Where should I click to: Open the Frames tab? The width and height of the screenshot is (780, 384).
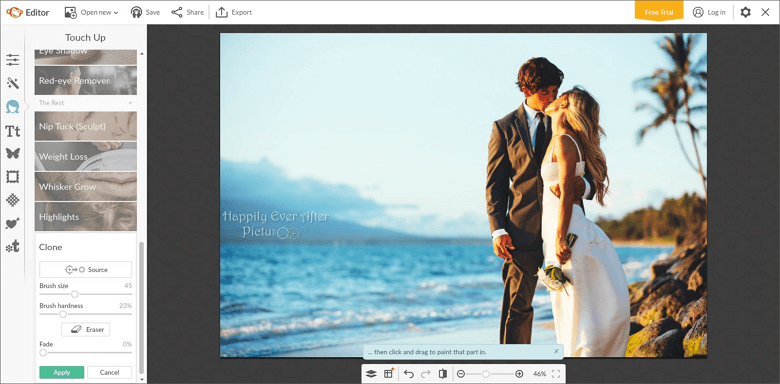click(x=12, y=177)
